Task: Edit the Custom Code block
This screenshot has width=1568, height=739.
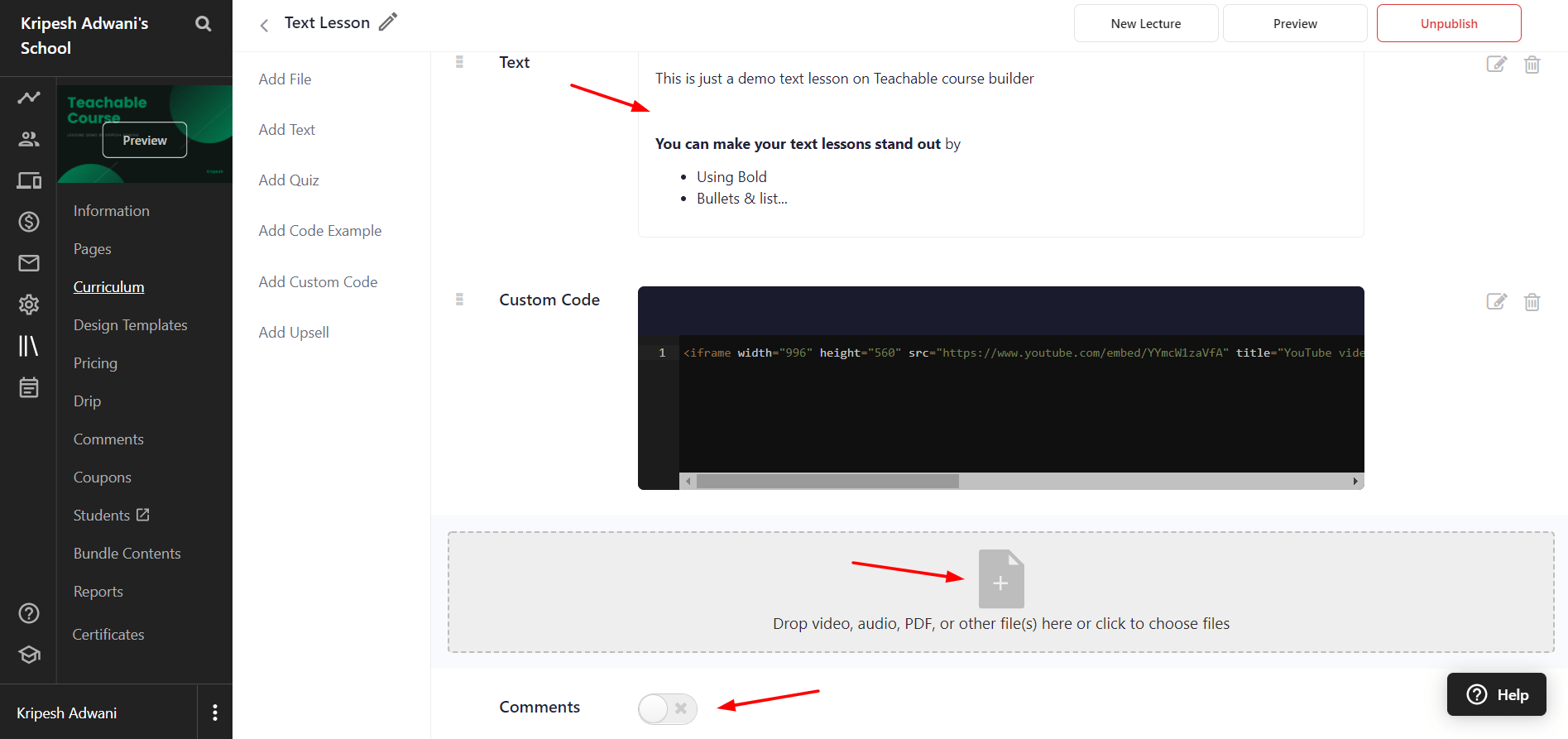Action: pyautogui.click(x=1496, y=302)
